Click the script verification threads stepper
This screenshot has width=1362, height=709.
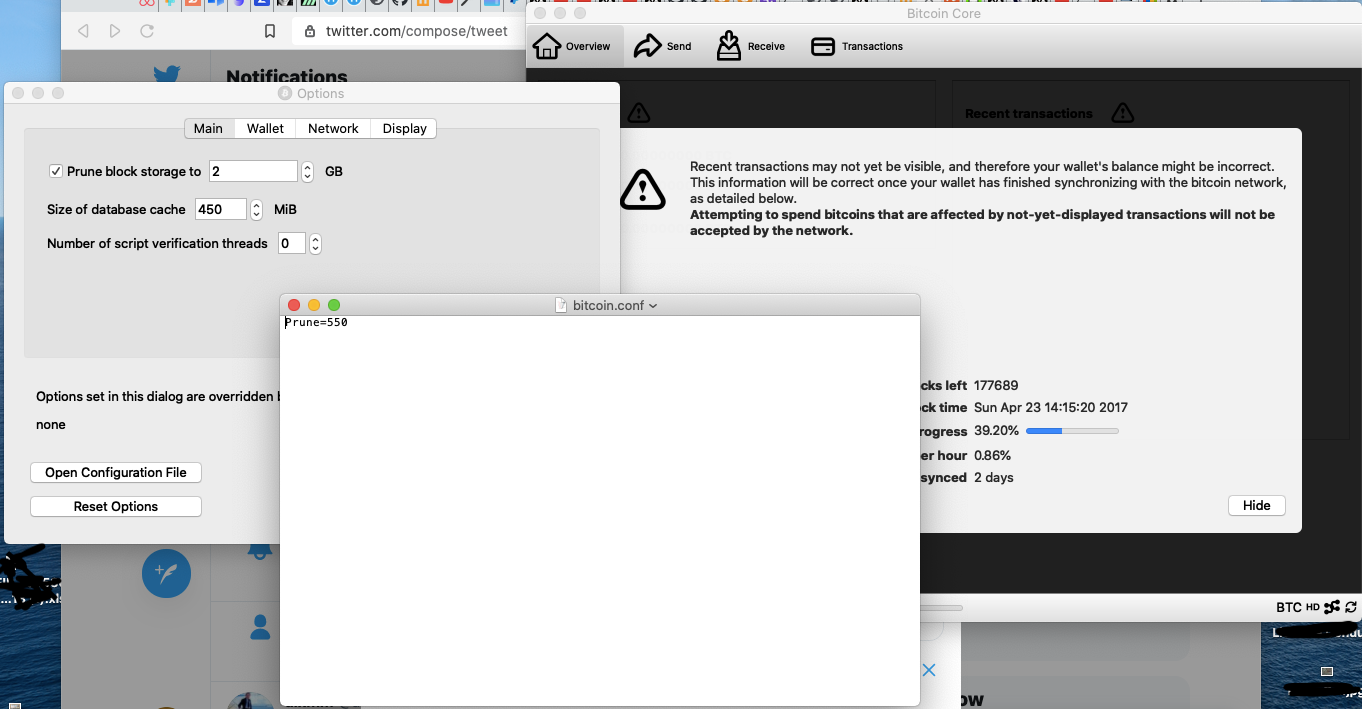[x=315, y=243]
